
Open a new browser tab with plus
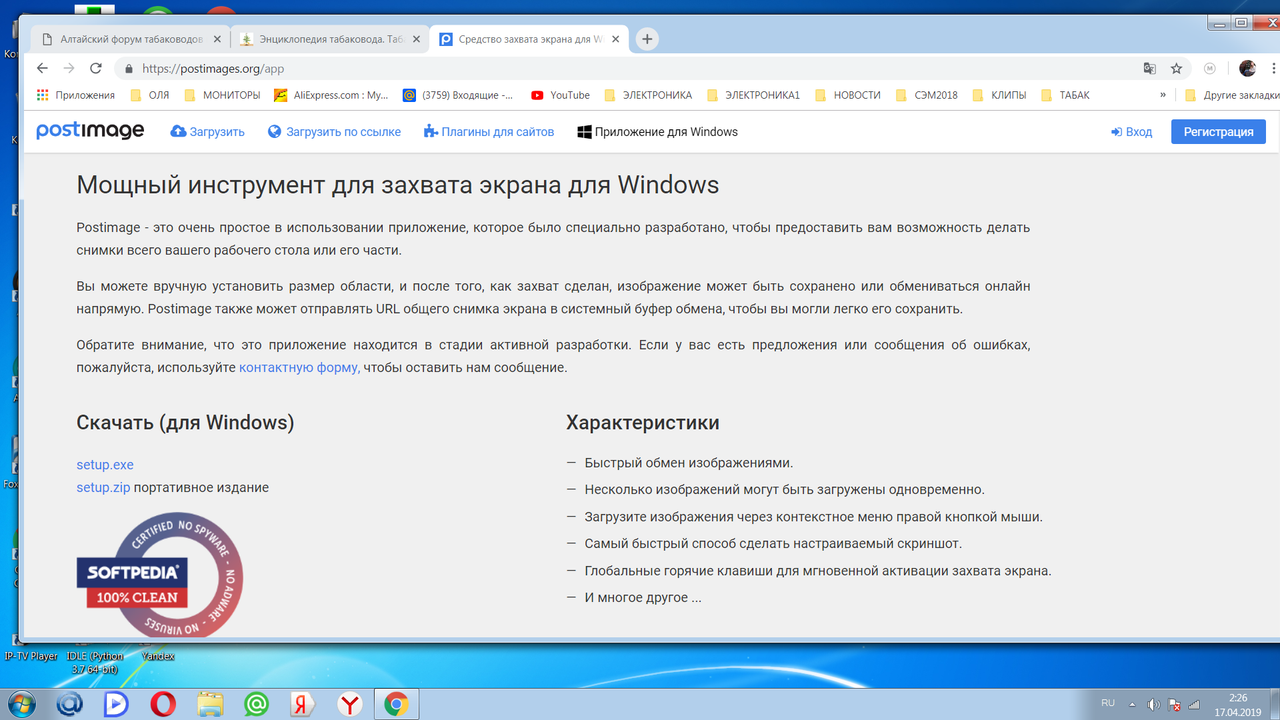pos(647,39)
